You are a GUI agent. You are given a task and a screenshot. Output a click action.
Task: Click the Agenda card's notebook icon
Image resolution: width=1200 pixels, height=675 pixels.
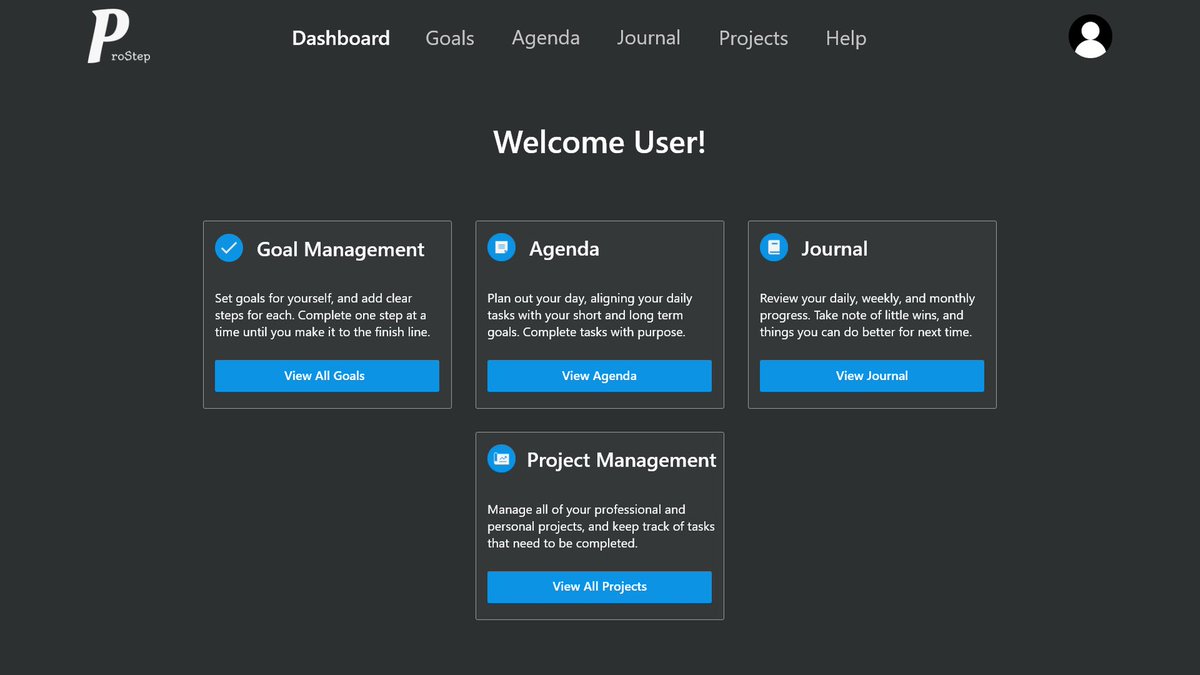(501, 247)
